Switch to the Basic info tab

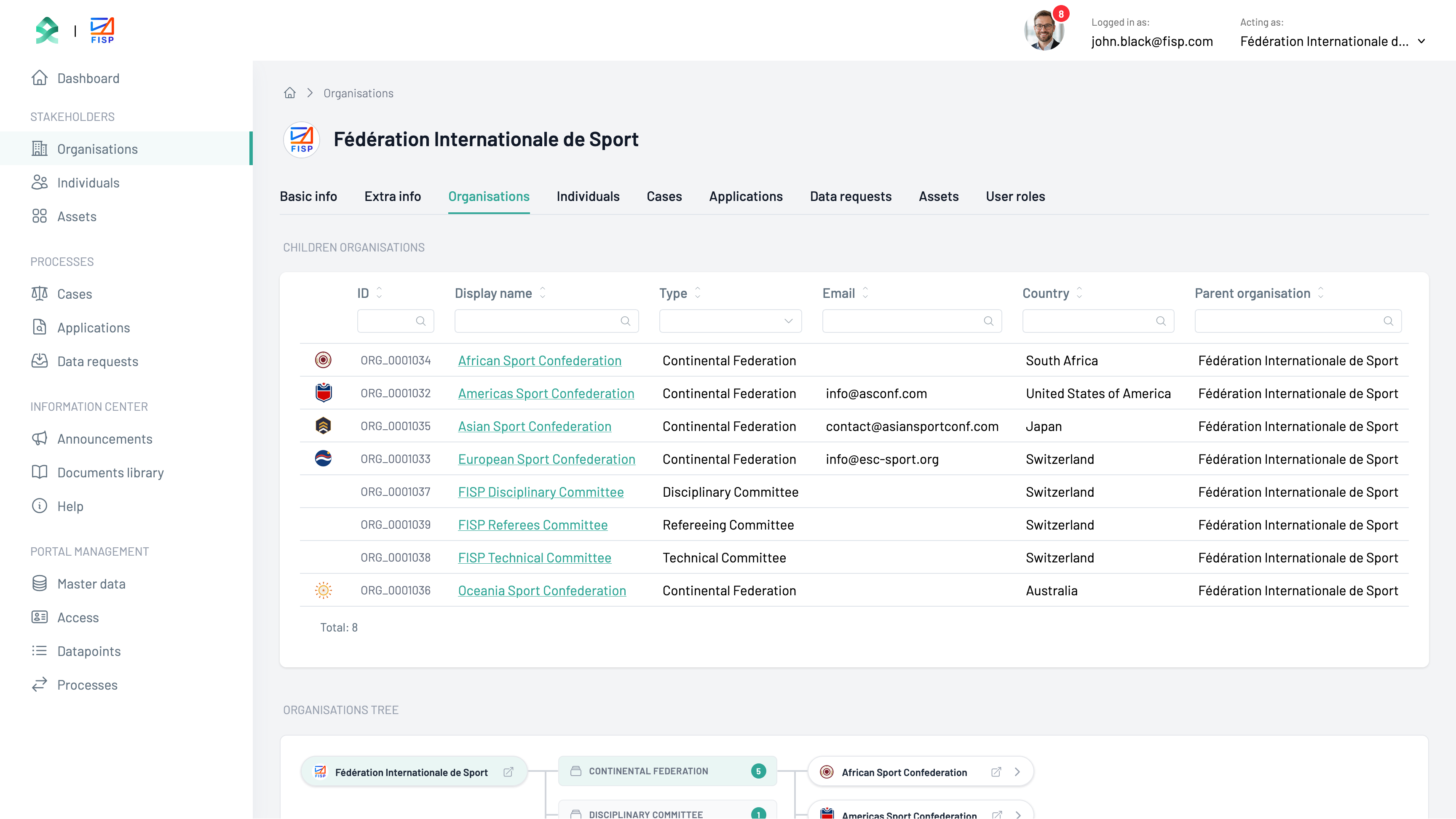tap(309, 196)
